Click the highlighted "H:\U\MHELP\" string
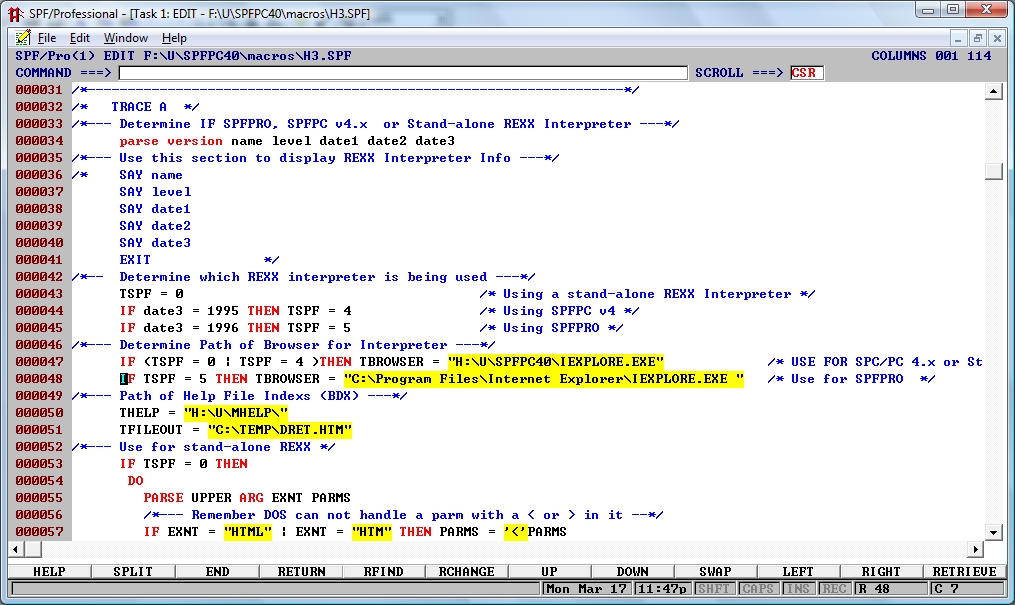Viewport: 1015px width, 605px height. tap(236, 413)
